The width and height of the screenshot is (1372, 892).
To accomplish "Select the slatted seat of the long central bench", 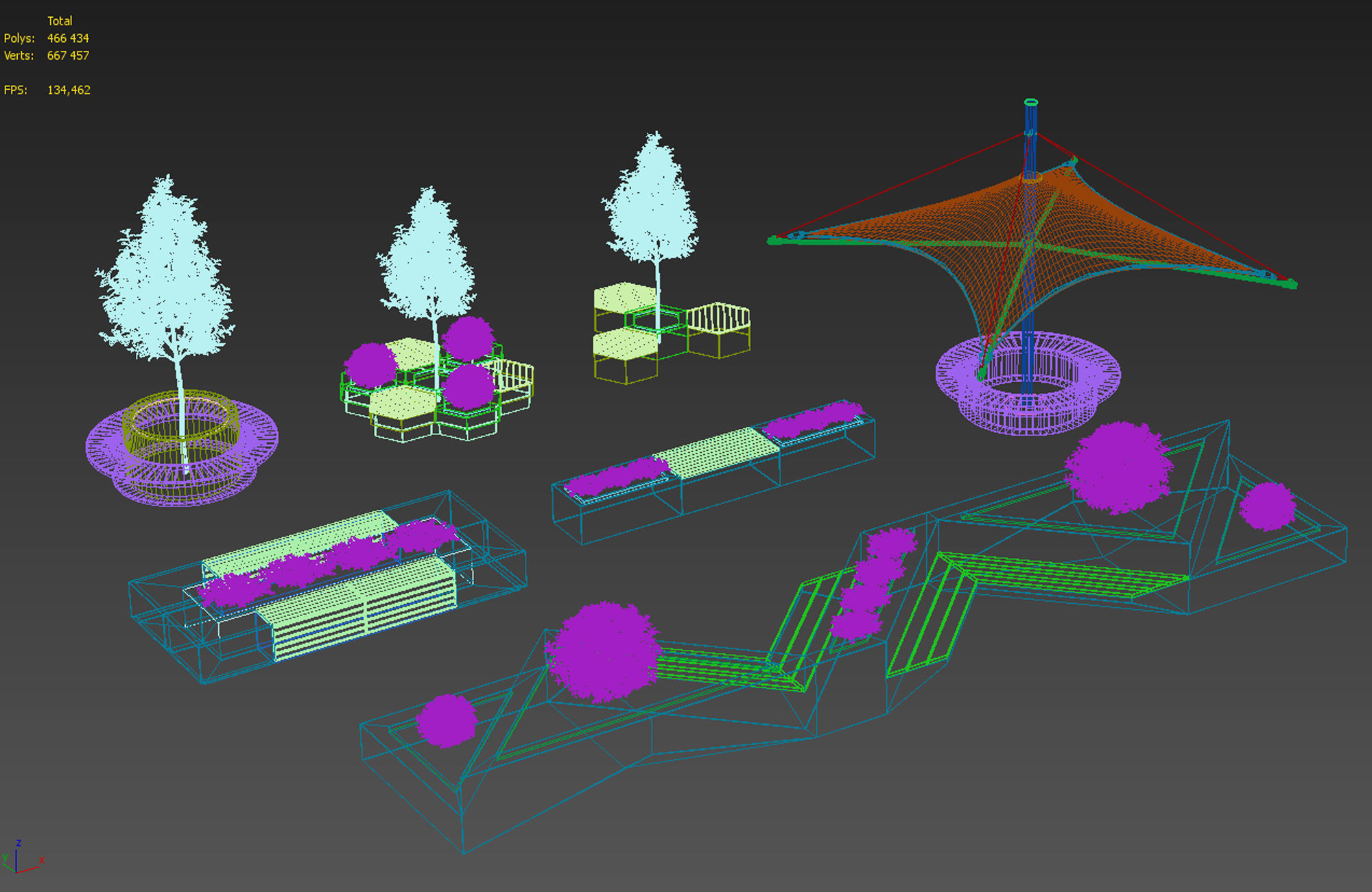I will pyautogui.click(x=716, y=453).
